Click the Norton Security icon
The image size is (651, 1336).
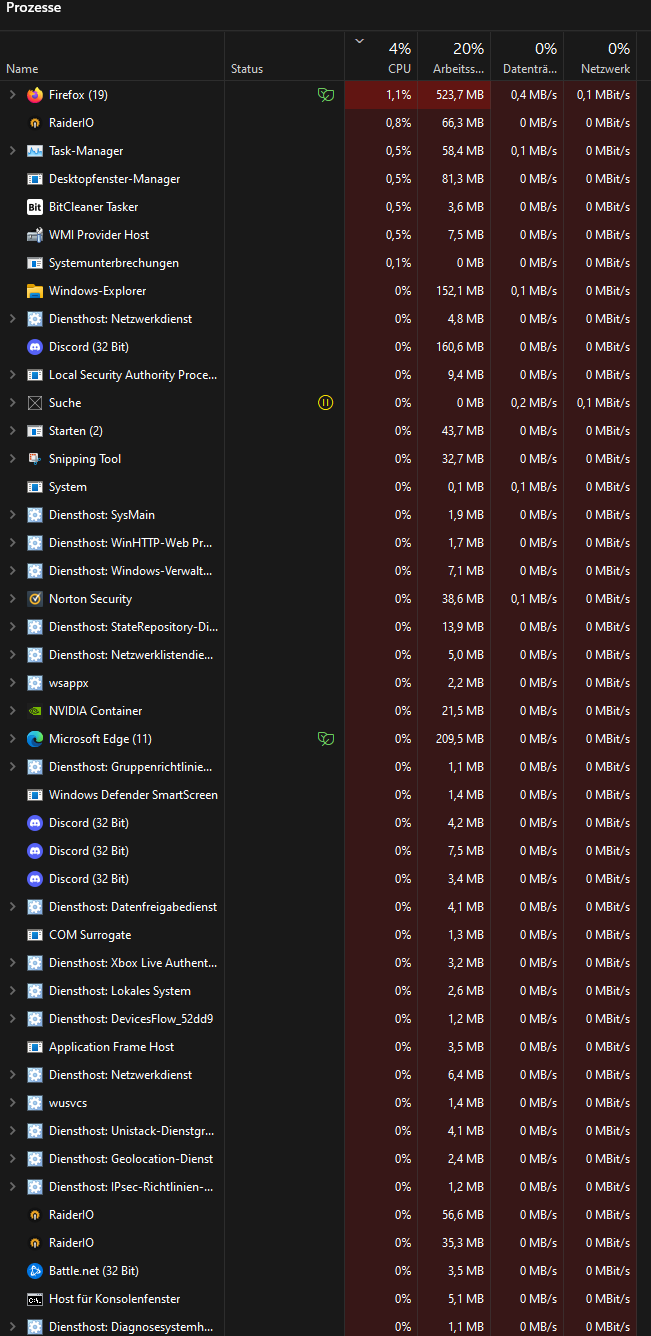[x=35, y=599]
